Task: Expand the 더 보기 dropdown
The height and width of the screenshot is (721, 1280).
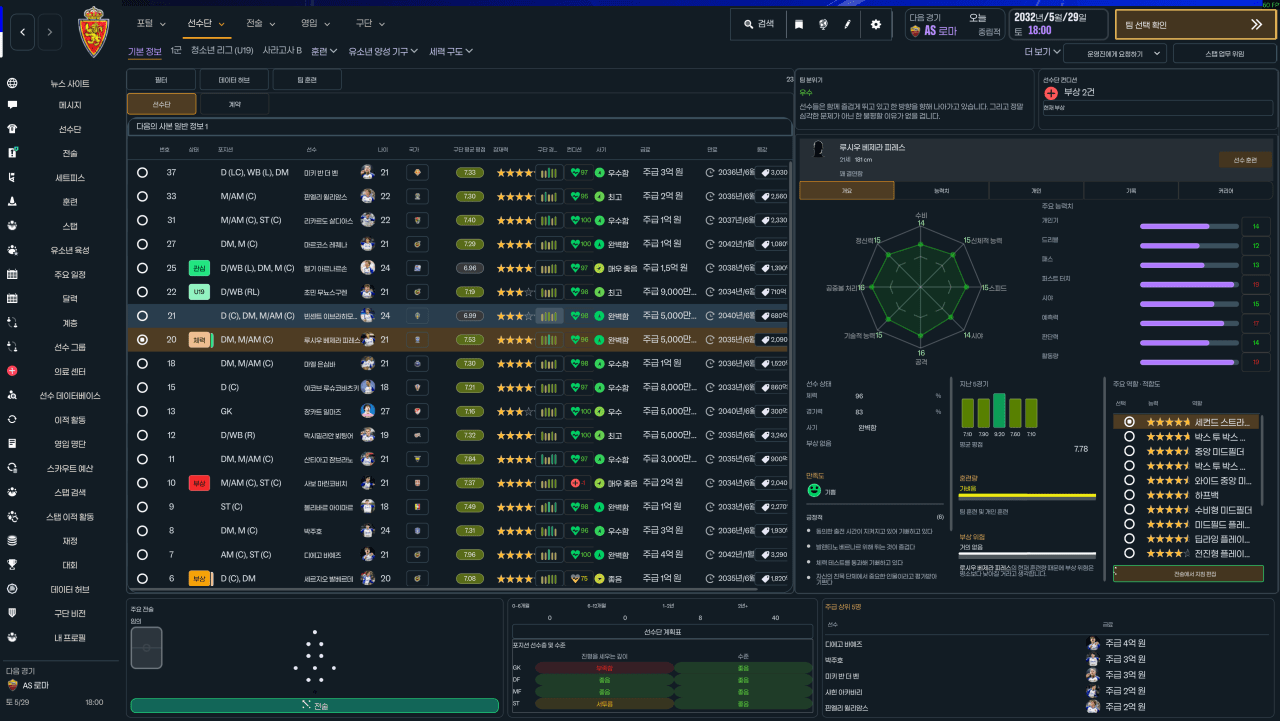Action: coord(1043,52)
